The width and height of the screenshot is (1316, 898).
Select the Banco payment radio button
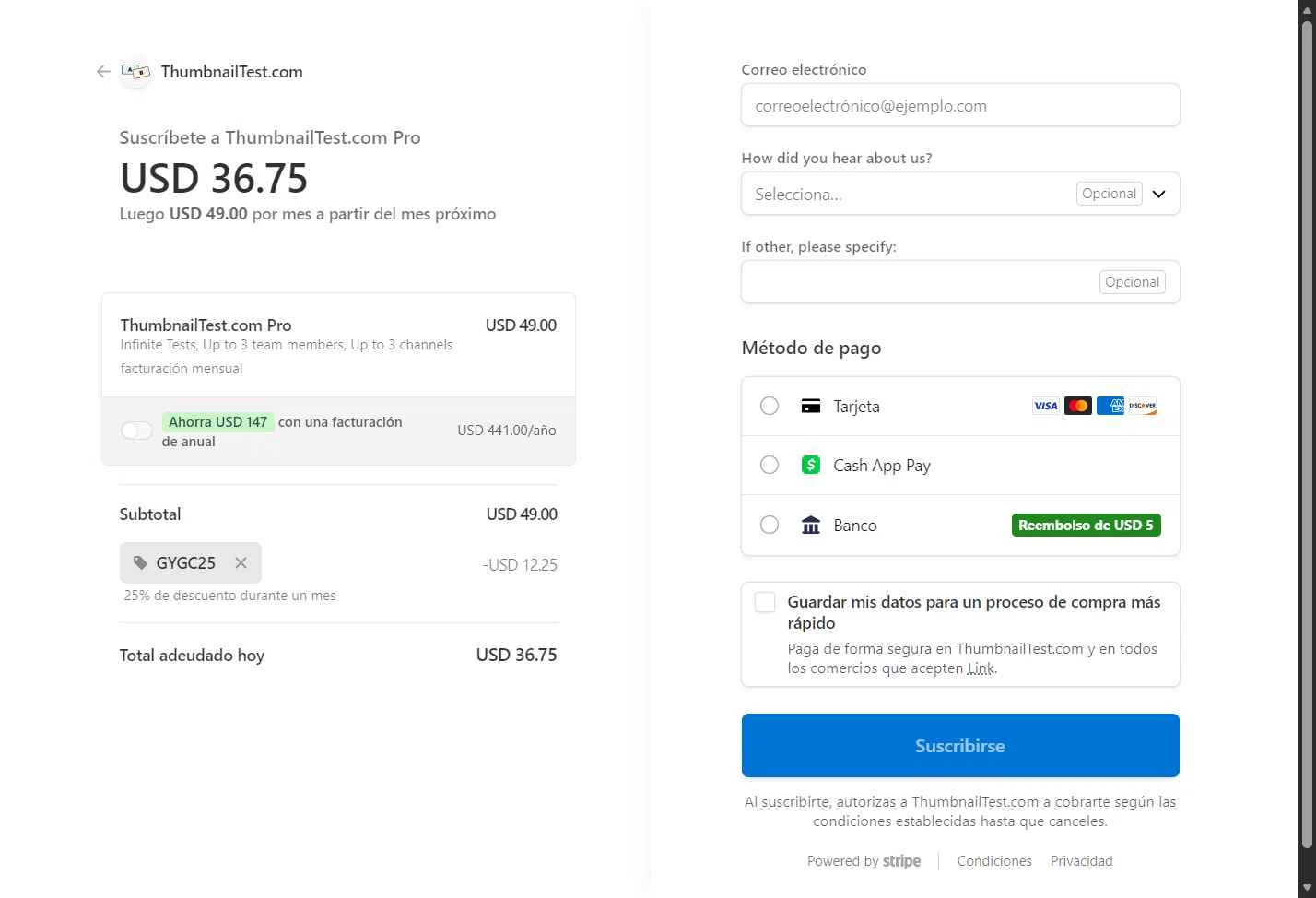point(770,525)
